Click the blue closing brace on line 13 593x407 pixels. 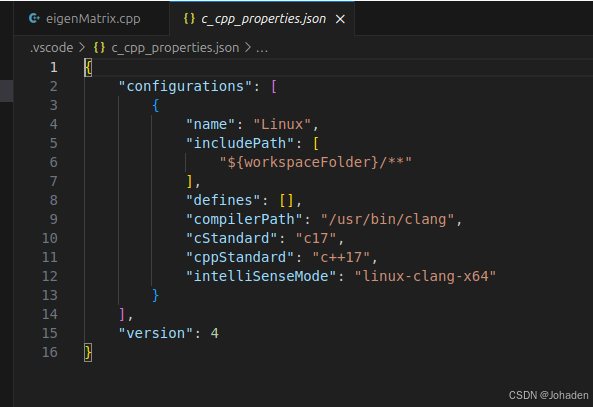155,295
